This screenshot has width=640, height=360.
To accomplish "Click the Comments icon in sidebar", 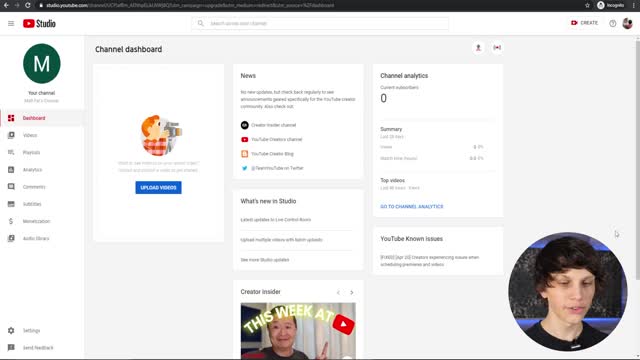I will click(x=11, y=187).
